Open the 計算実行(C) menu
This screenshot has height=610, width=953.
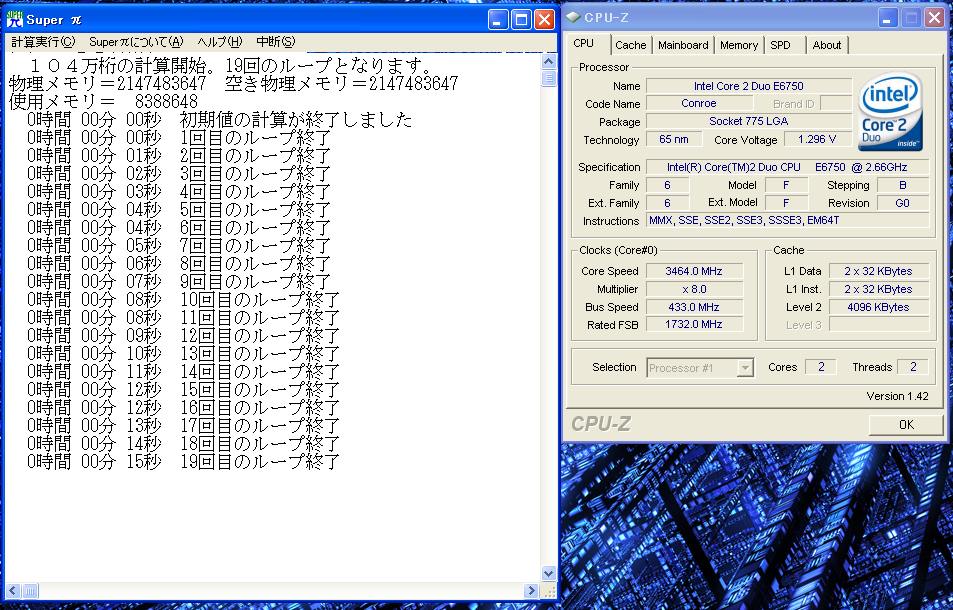(43, 41)
